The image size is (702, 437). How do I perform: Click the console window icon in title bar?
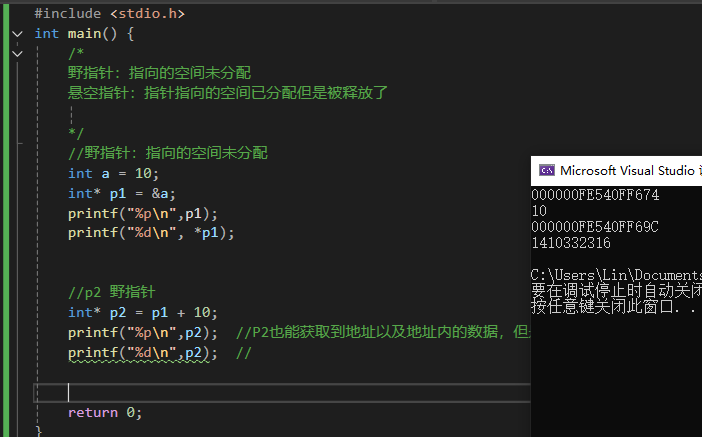pos(546,171)
